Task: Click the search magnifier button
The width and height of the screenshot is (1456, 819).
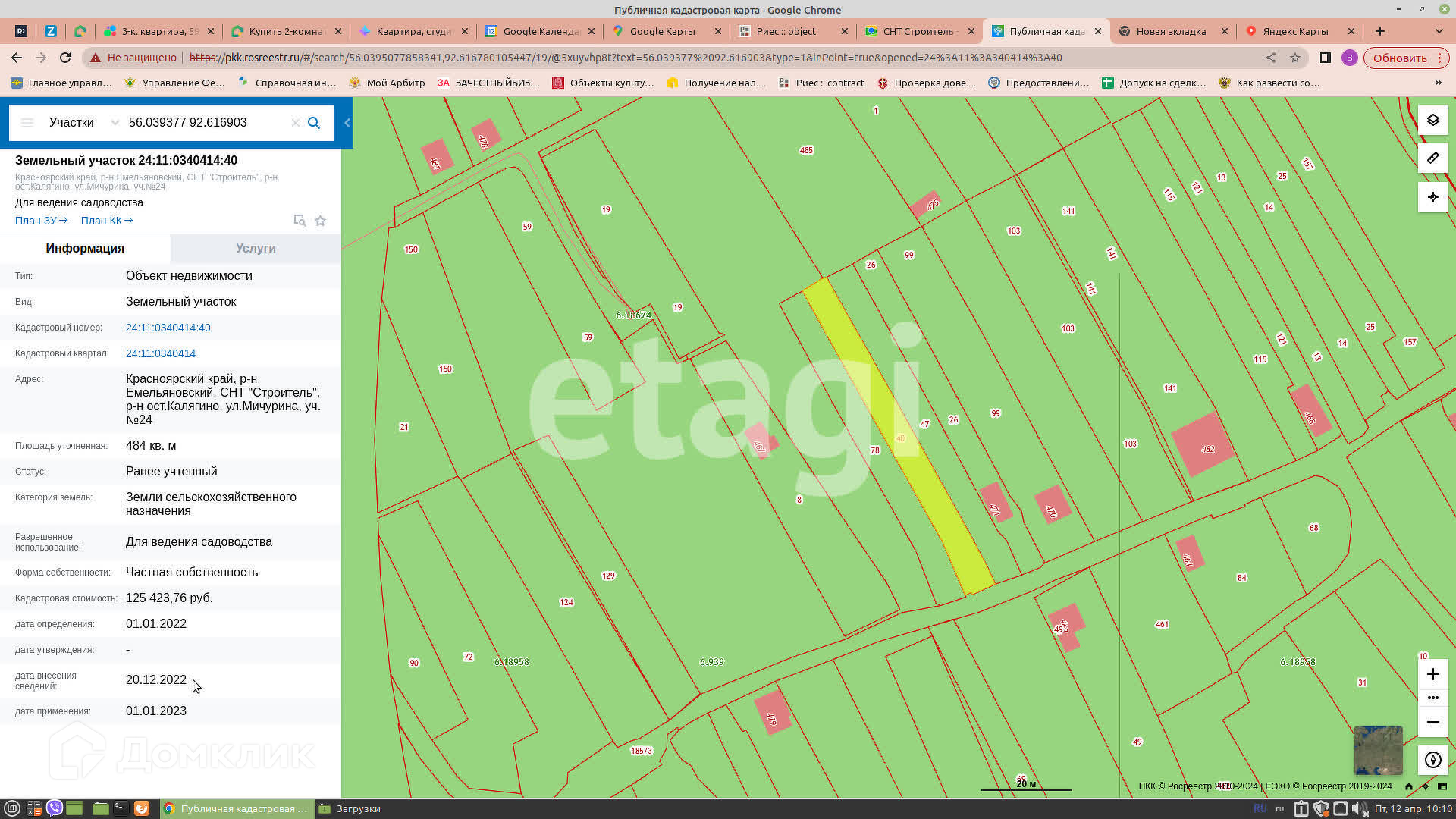Action: 314,123
